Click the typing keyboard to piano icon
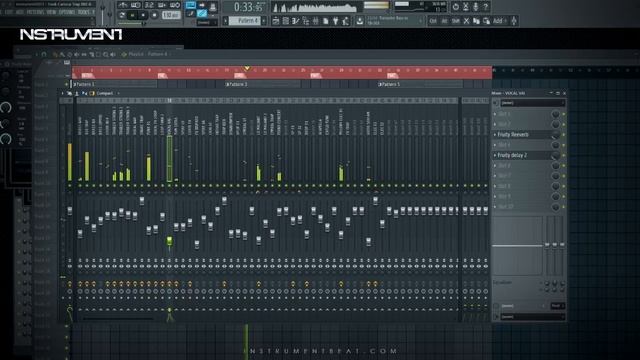This screenshot has width=640, height=360. [x=191, y=5]
